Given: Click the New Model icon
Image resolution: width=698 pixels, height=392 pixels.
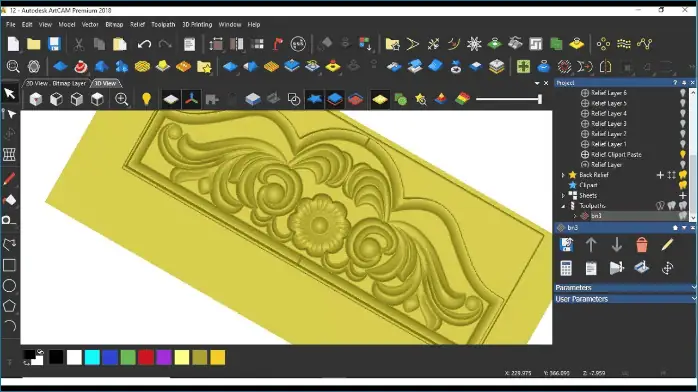Looking at the screenshot, I should pyautogui.click(x=13, y=44).
